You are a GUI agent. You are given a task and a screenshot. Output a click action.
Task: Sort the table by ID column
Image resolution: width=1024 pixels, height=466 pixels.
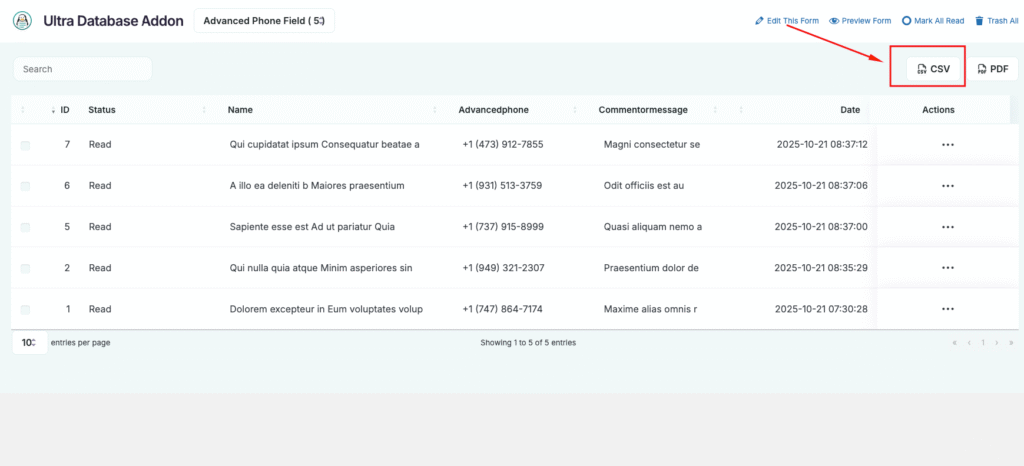tap(64, 110)
